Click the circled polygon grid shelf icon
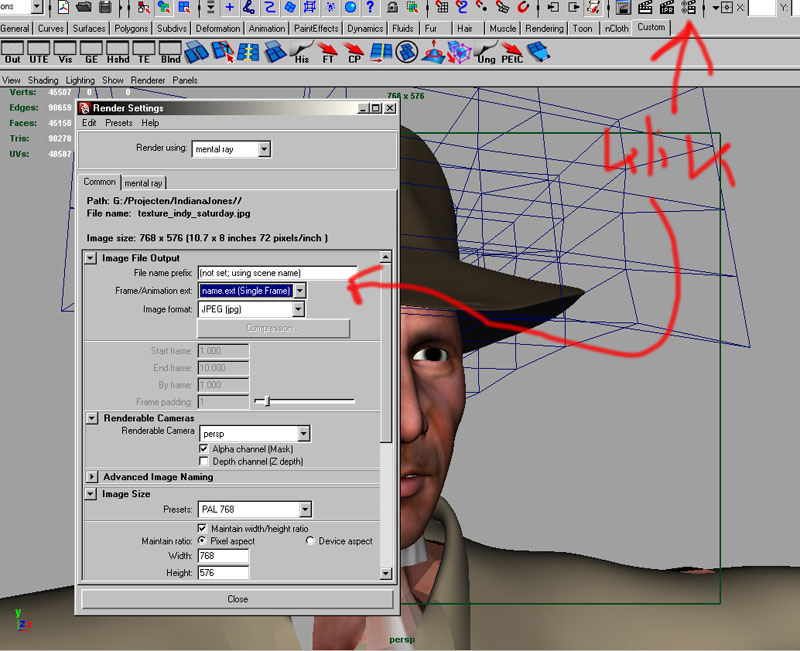Viewport: 800px width, 651px height. tap(407, 52)
